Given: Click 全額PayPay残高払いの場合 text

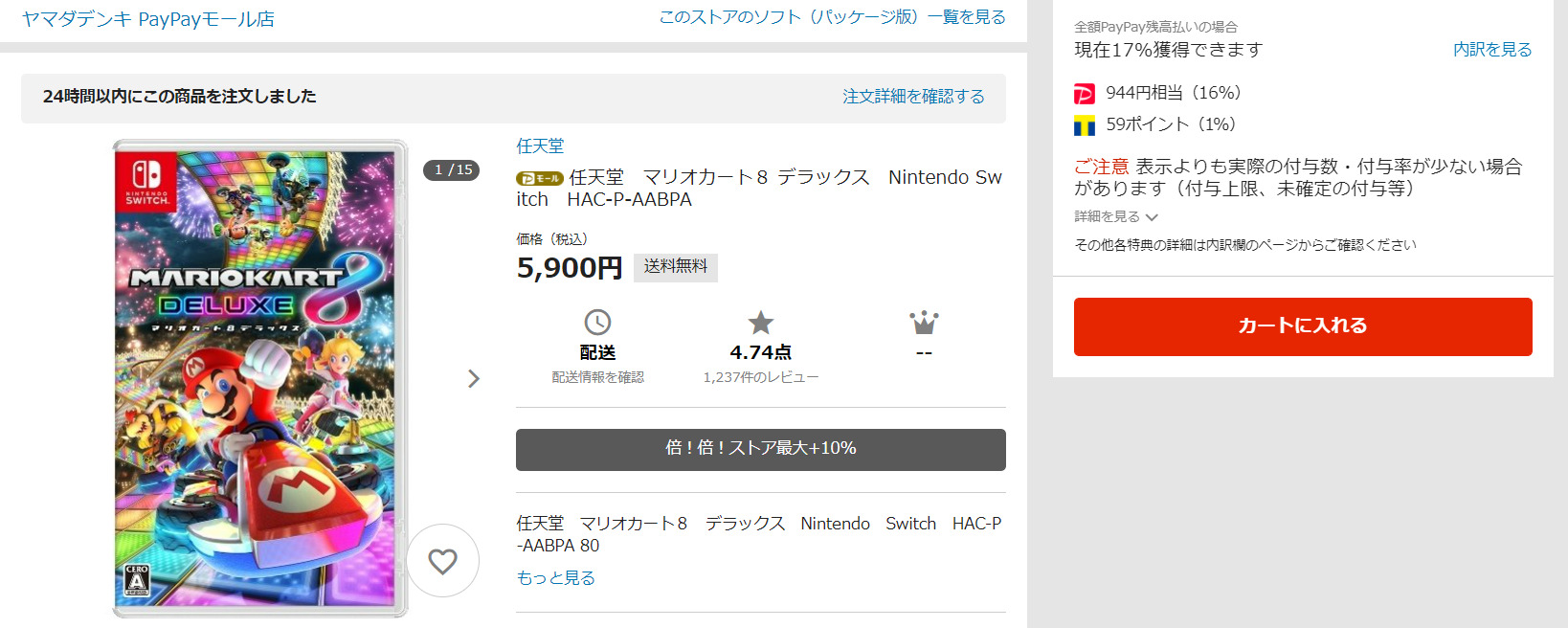Looking at the screenshot, I should pyautogui.click(x=1155, y=27).
